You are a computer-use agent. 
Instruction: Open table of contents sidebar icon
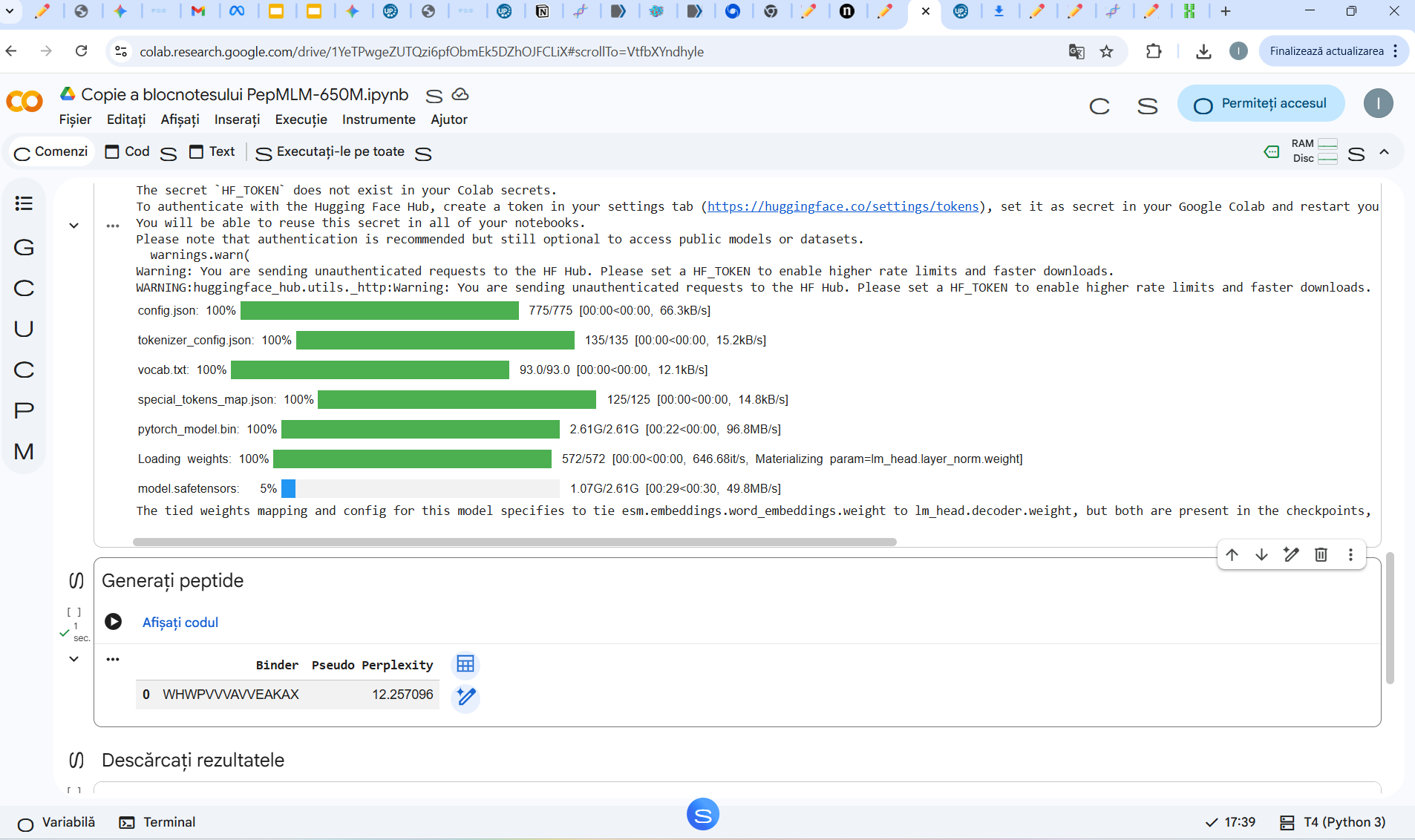[x=24, y=203]
